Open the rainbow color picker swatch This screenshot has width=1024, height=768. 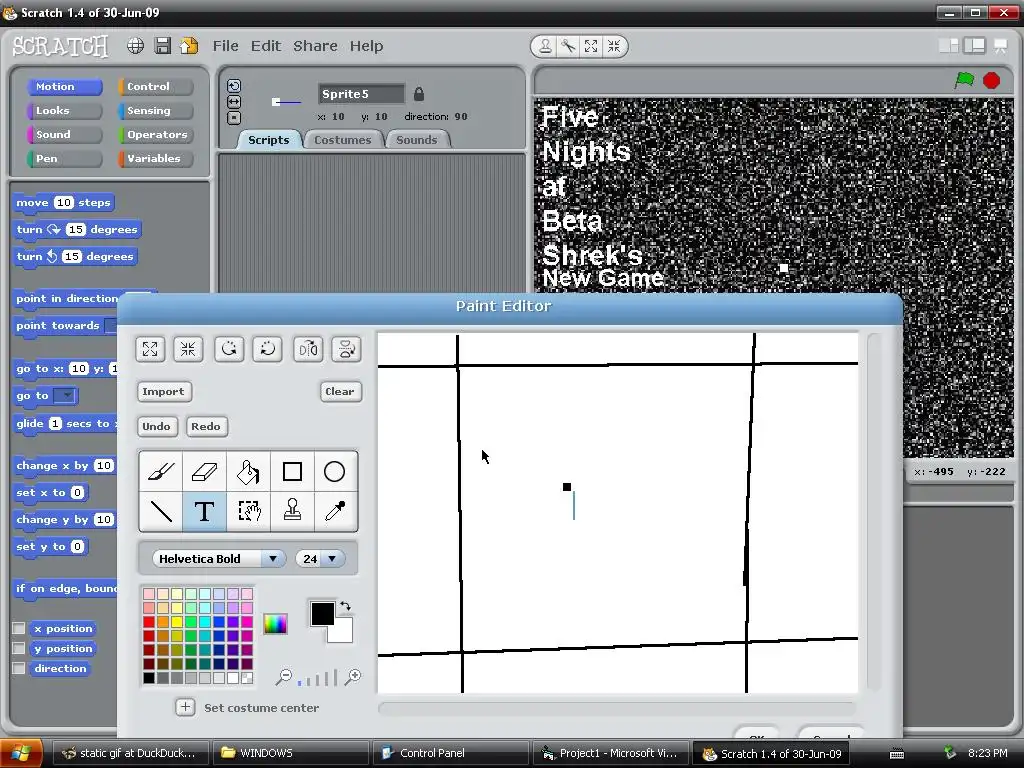(x=276, y=624)
